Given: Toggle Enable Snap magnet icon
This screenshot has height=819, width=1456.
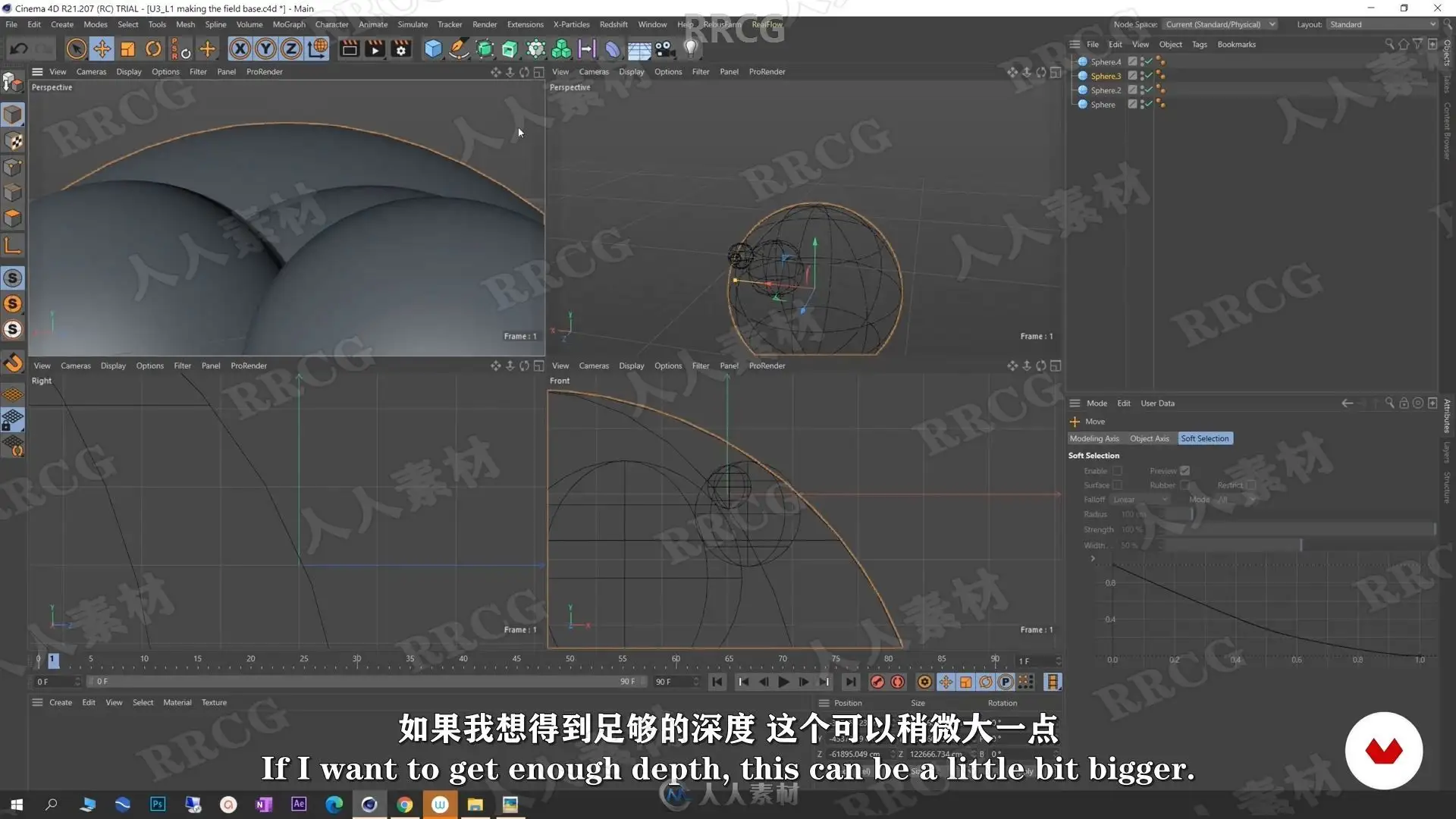Looking at the screenshot, I should (13, 362).
